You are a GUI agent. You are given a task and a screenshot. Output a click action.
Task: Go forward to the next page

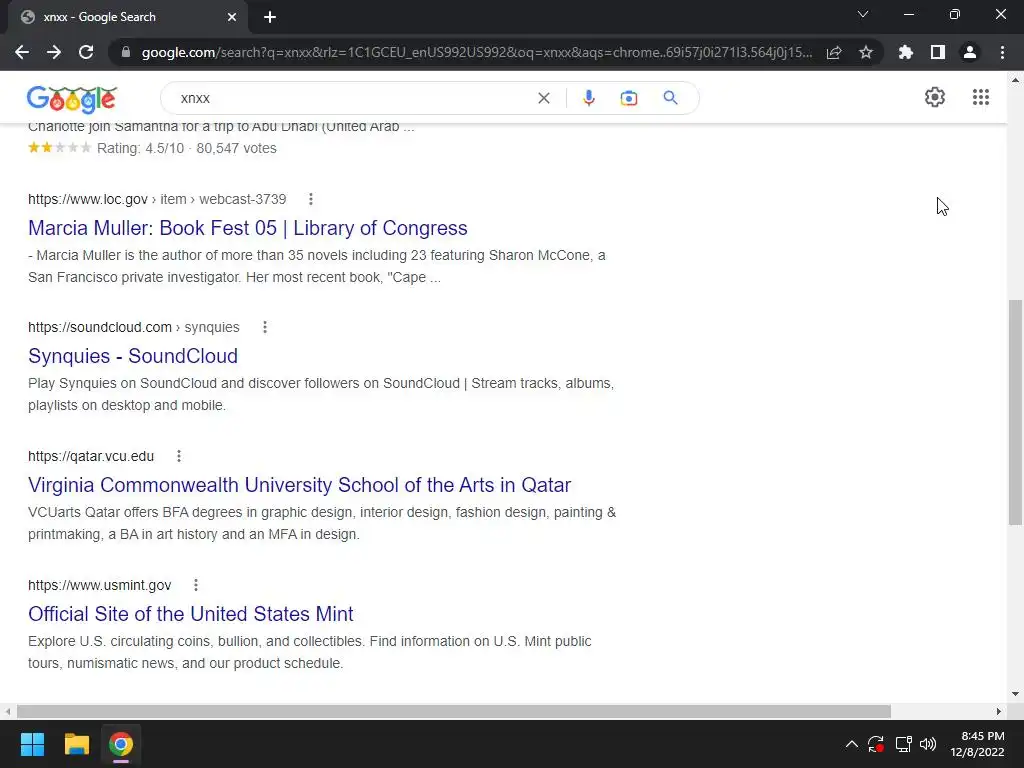[x=54, y=52]
